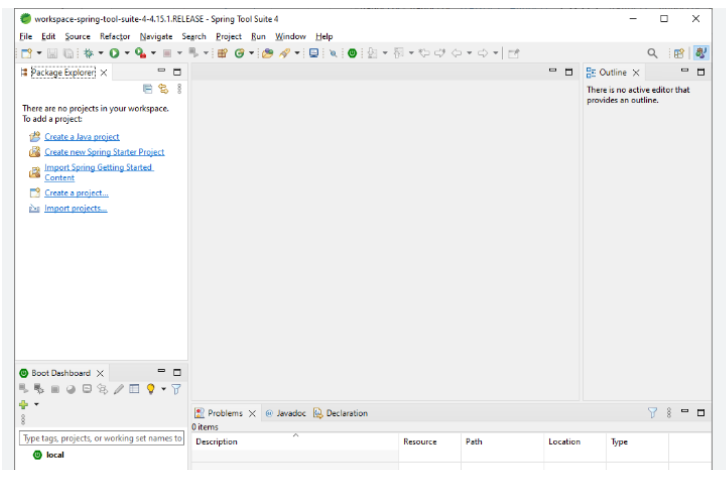Viewport: 727px width, 480px height.
Task: Click the Run with red toolbox icon
Action: (140, 53)
